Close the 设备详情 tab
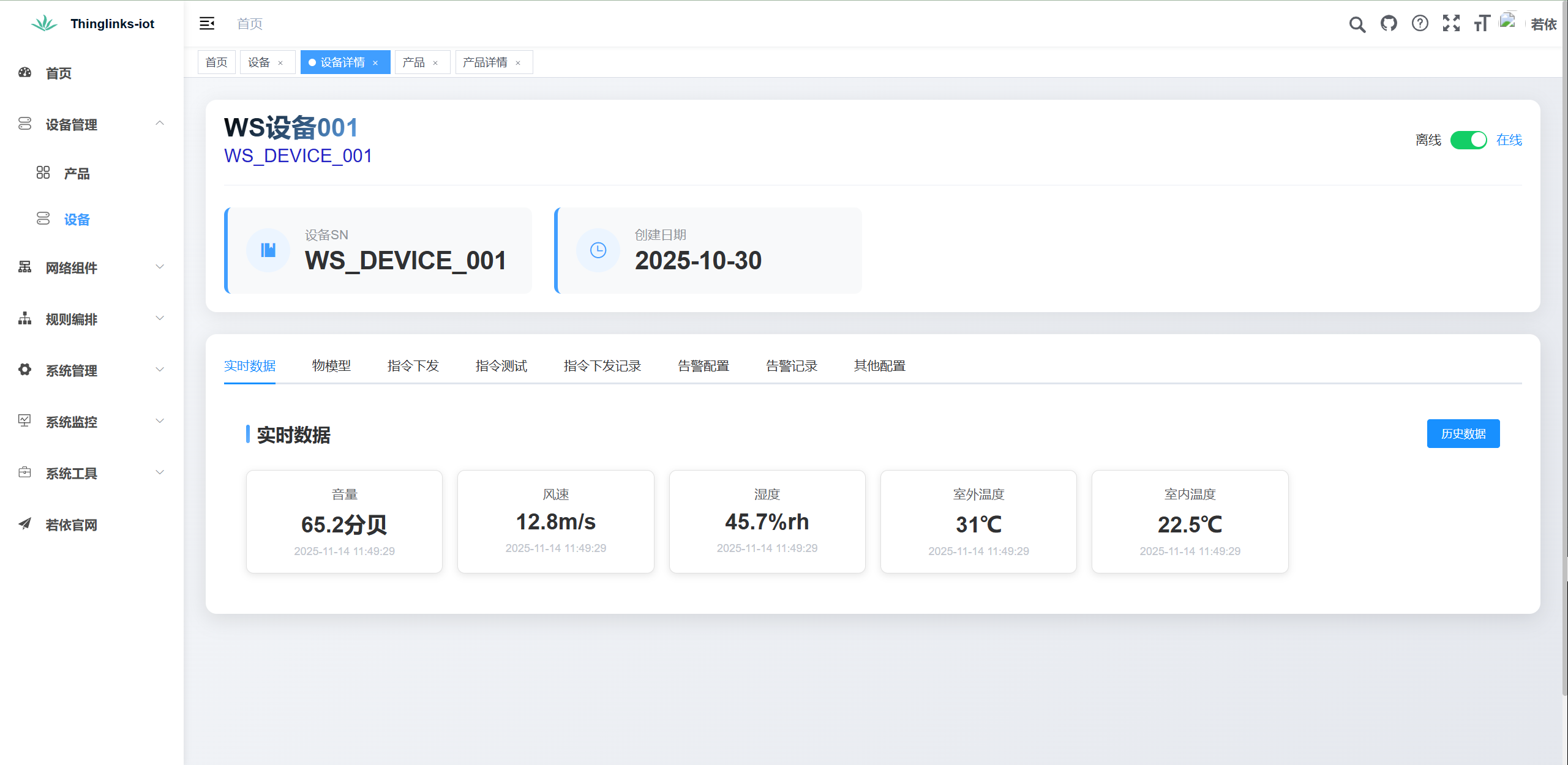 coord(375,63)
